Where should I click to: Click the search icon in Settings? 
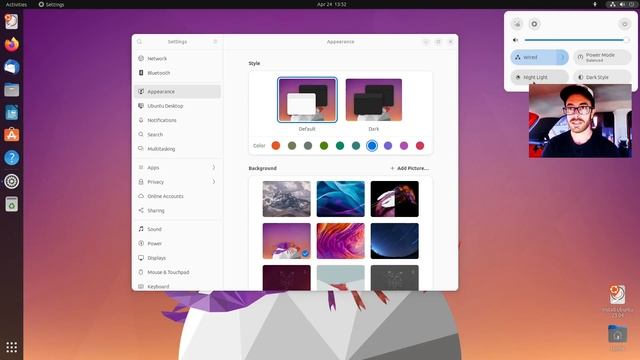(x=139, y=42)
